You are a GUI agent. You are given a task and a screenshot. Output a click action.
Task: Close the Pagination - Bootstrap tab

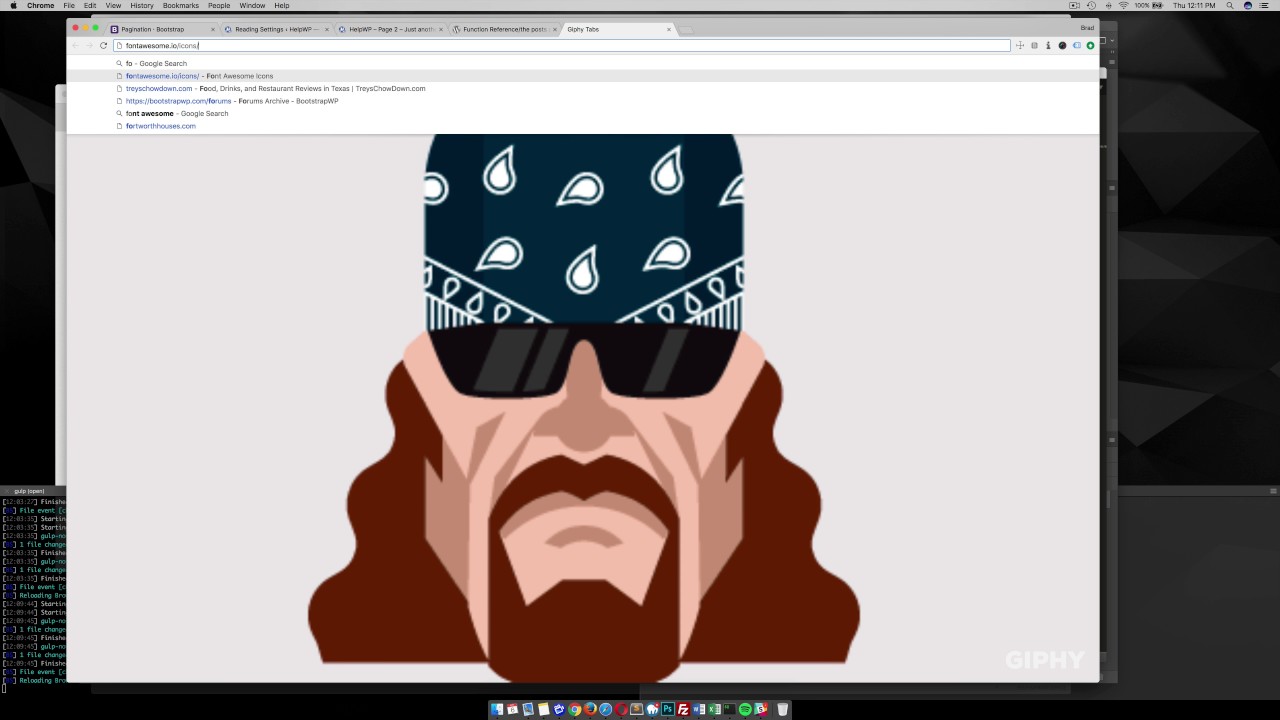[x=213, y=29]
